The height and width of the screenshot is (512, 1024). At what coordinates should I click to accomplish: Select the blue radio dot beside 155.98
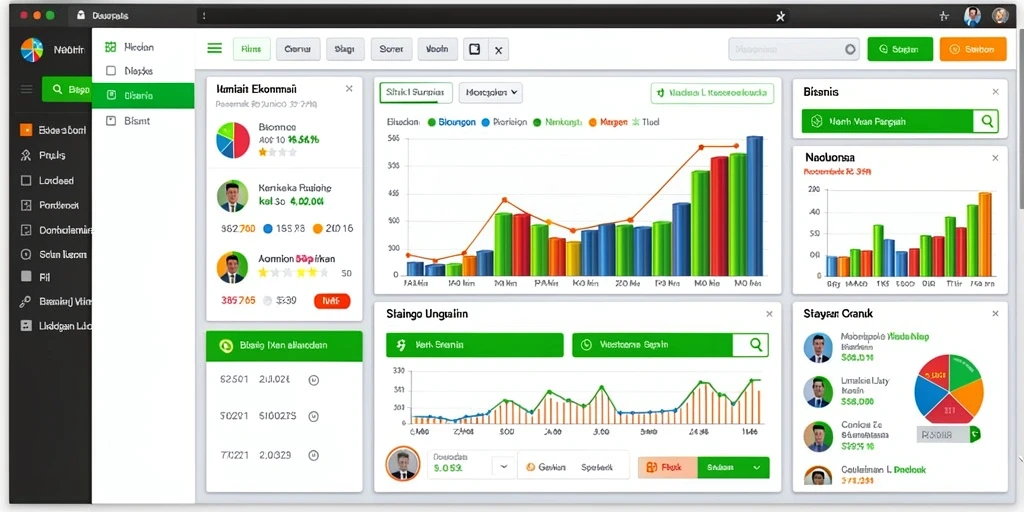click(x=267, y=229)
